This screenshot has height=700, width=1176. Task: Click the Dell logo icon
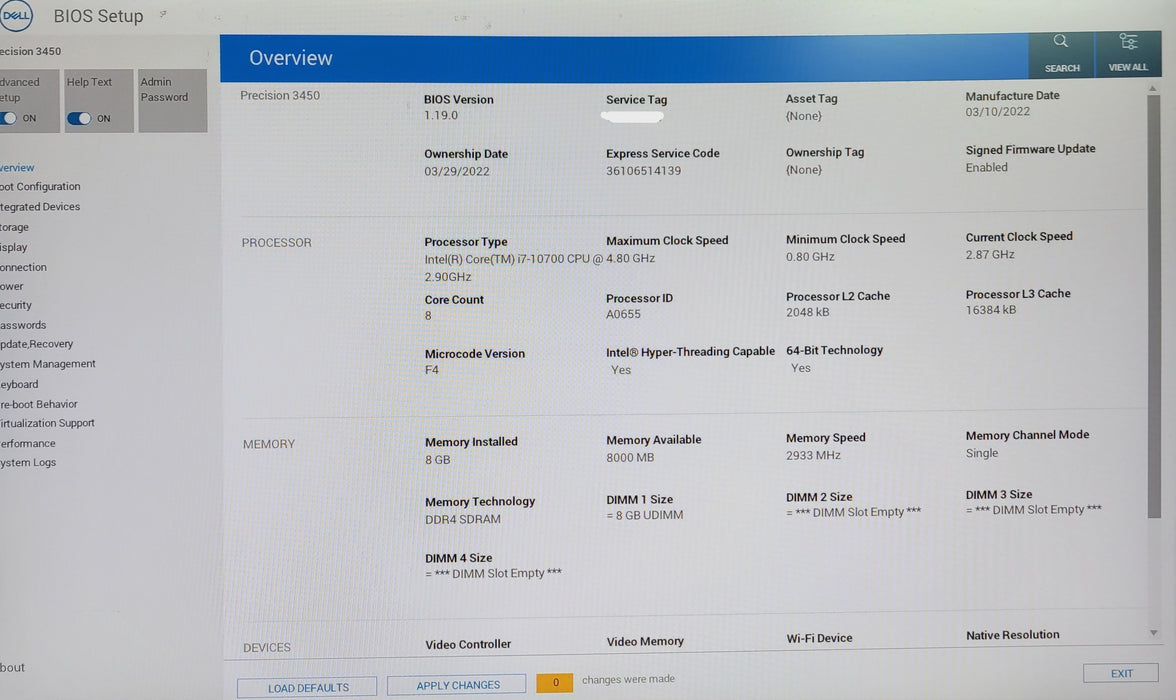pos(15,15)
